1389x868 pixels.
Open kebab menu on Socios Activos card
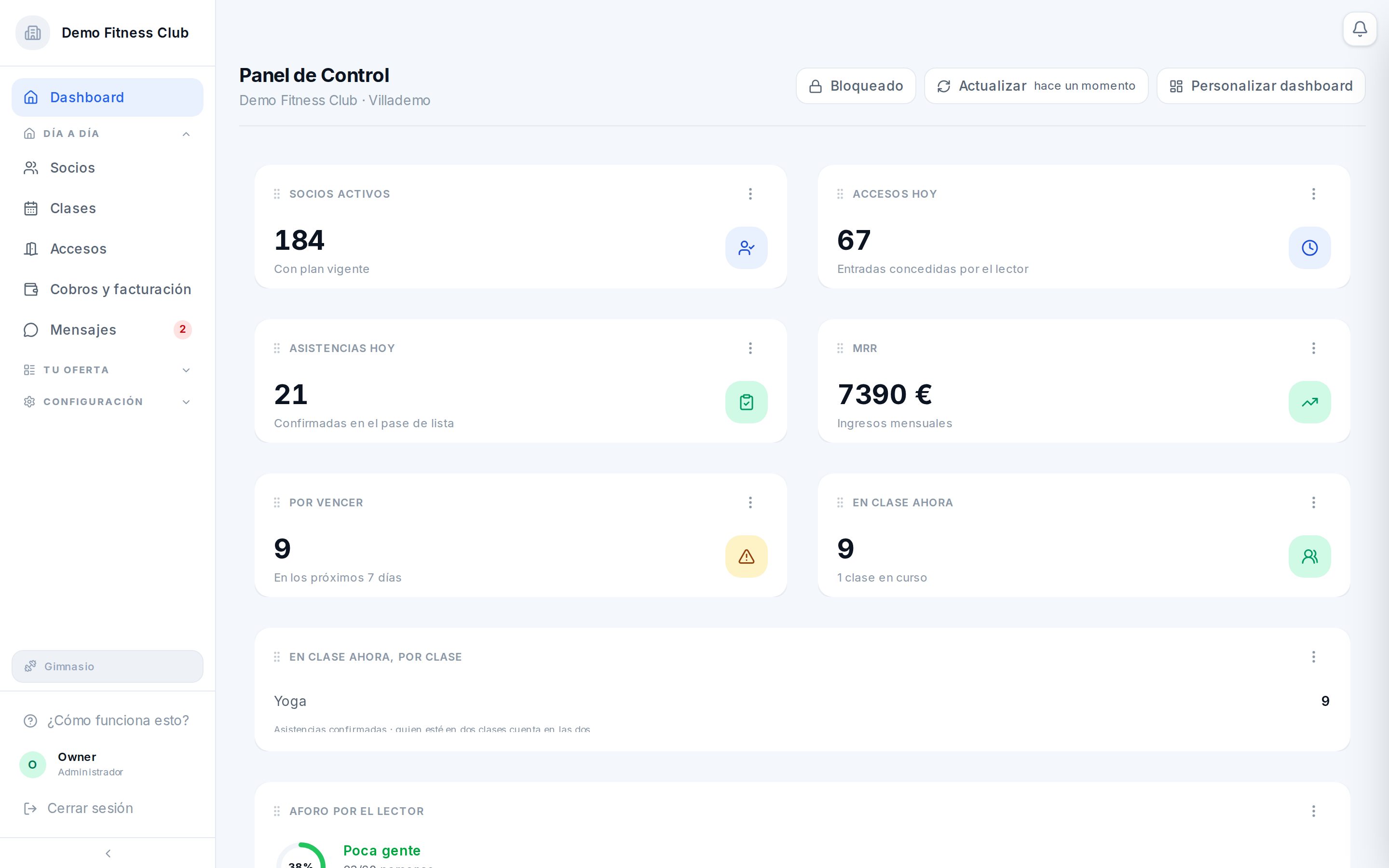[x=749, y=194]
